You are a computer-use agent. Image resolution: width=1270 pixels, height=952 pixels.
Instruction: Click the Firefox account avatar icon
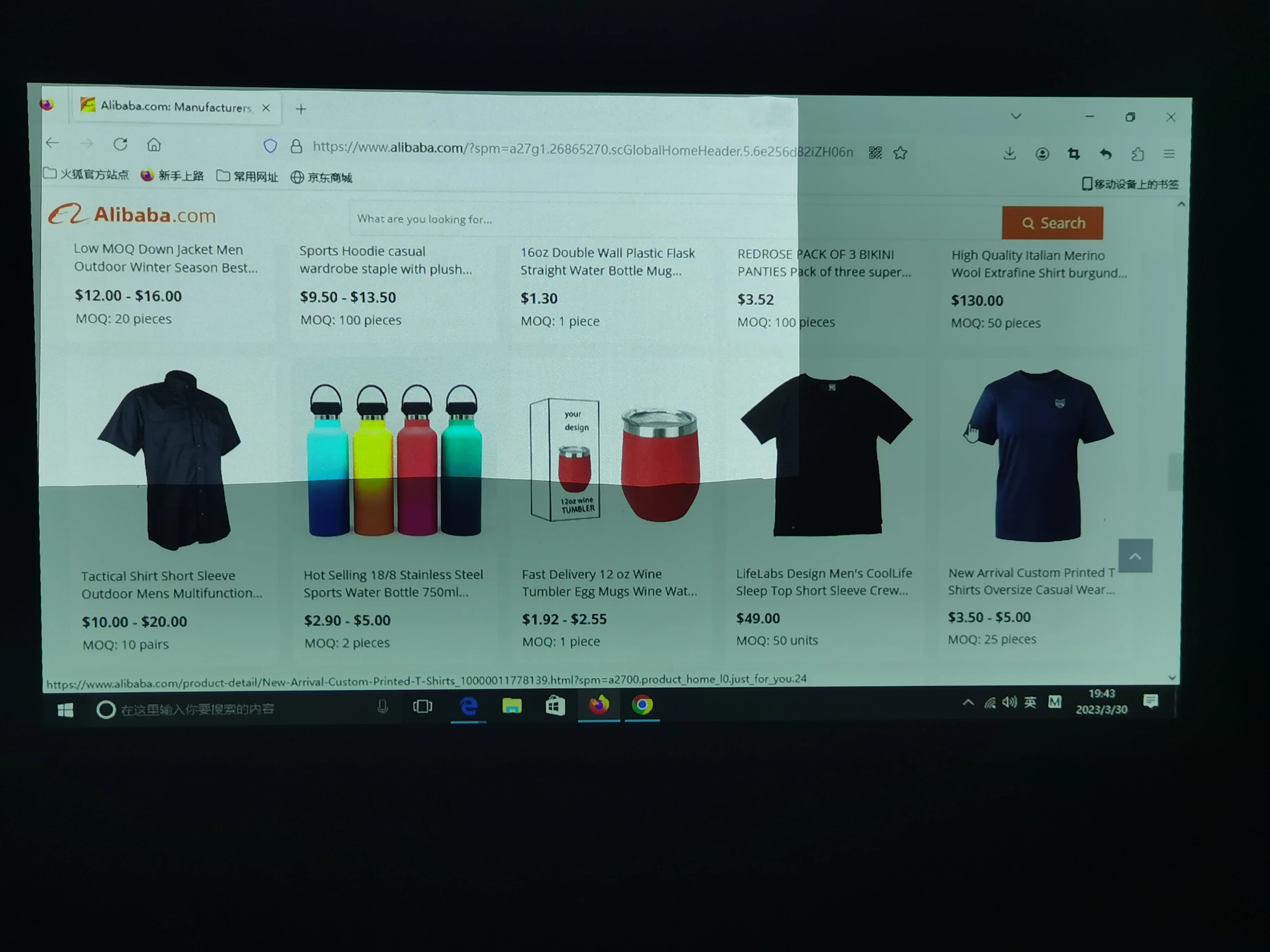pos(1042,154)
